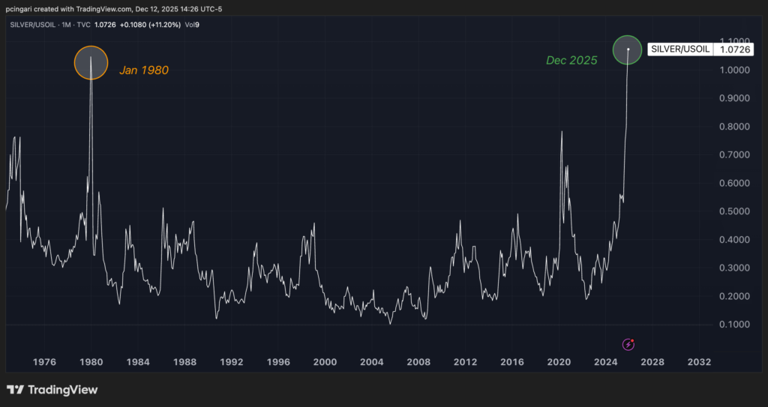Click the 0.5000 price axis label
This screenshot has height=407, width=768.
pyautogui.click(x=736, y=212)
